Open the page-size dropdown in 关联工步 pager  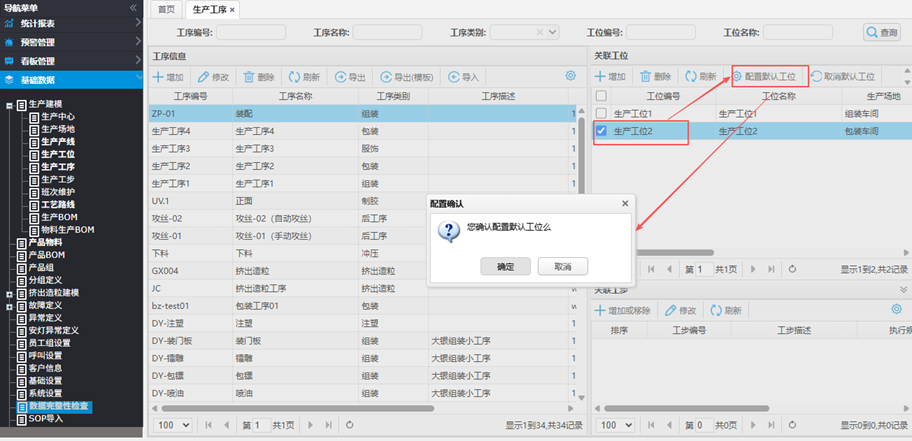[615, 425]
